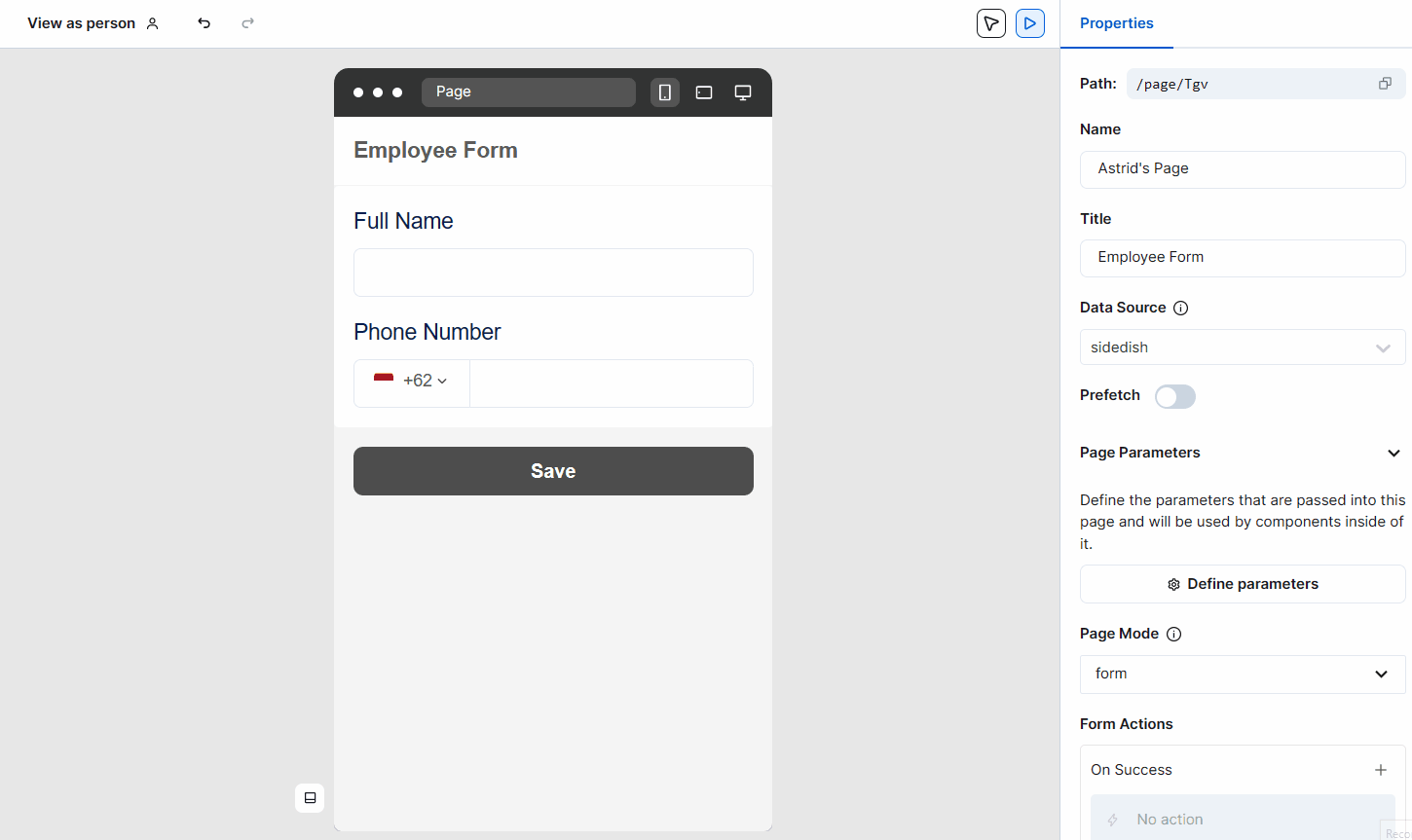Activate the play preview mode icon
This screenshot has width=1412, height=840.
[1030, 23]
